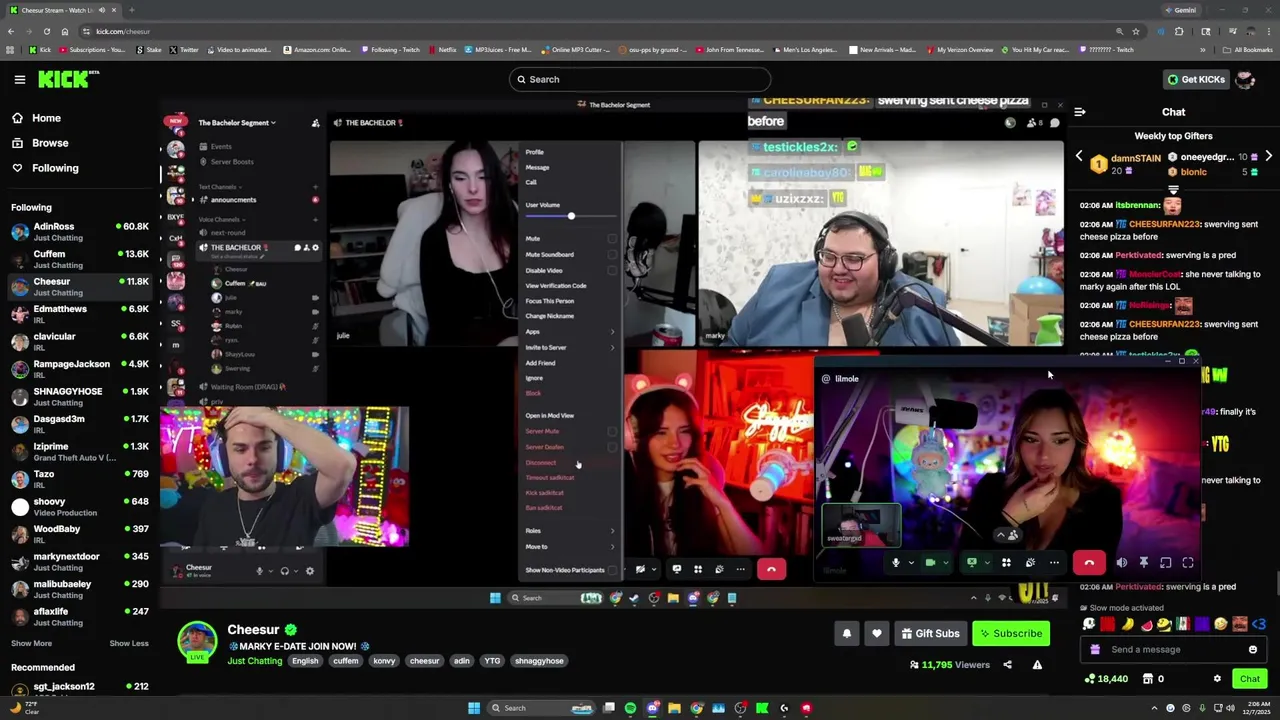The image size is (1280, 720).
Task: Follow Cheesur with the heart button
Action: tap(877, 633)
